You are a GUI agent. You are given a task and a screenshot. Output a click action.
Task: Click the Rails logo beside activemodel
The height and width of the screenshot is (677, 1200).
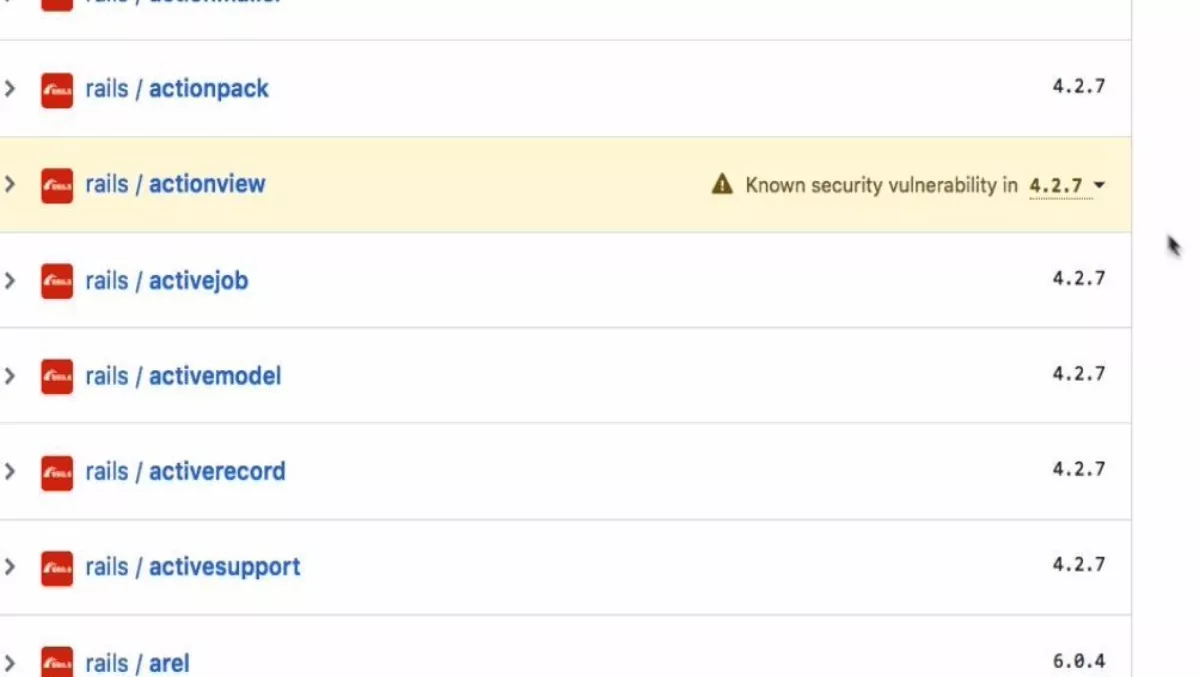click(57, 377)
